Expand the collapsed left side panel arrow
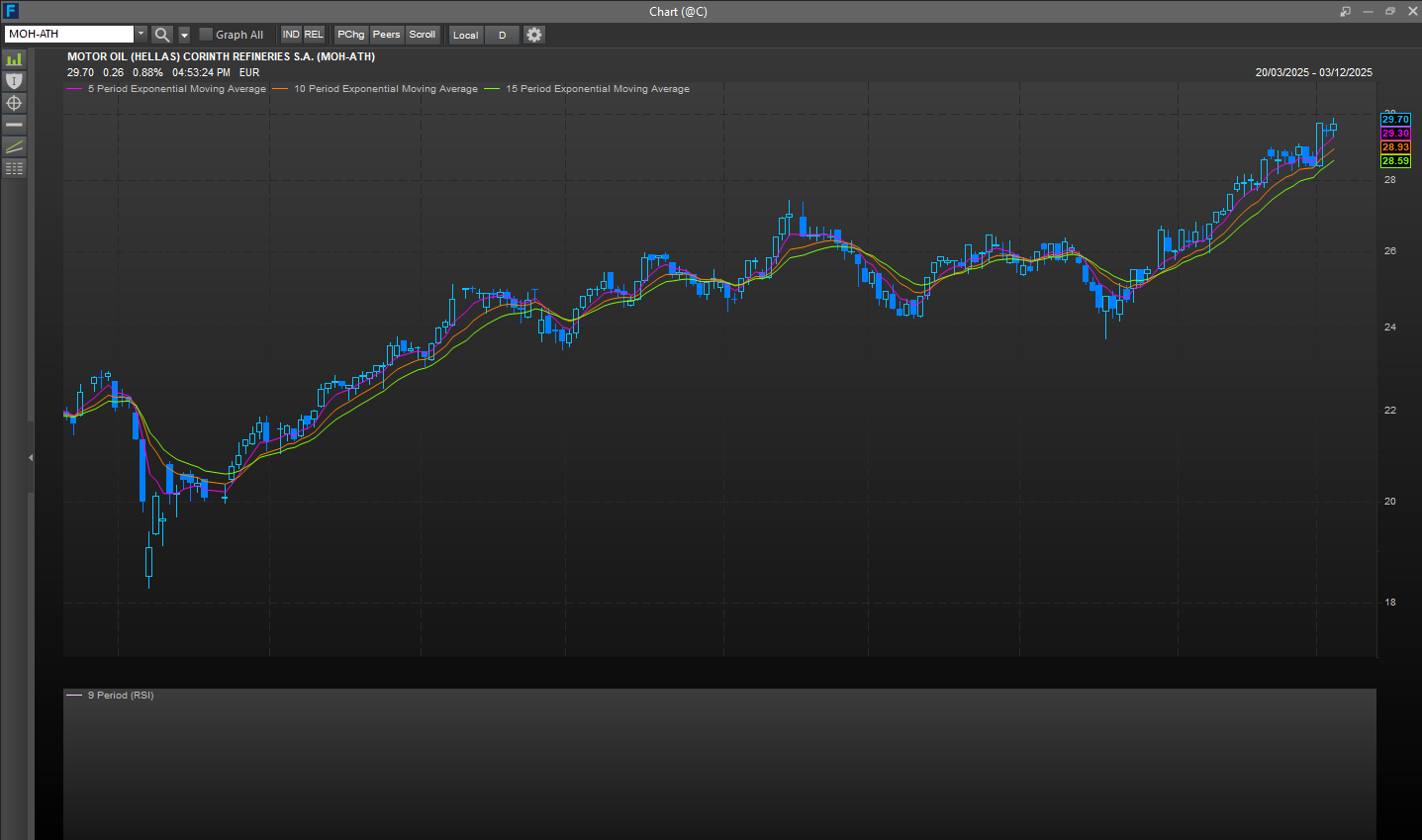The image size is (1422, 840). coord(31,457)
